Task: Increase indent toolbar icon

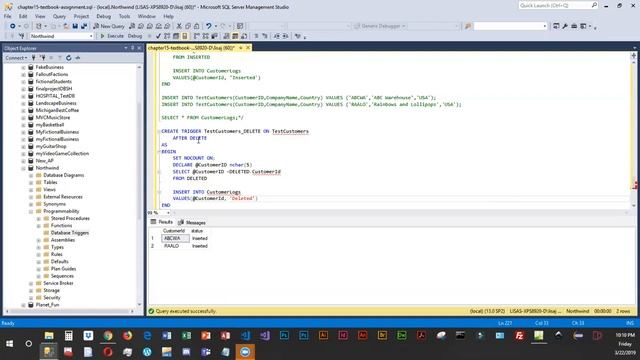Action: point(285,36)
